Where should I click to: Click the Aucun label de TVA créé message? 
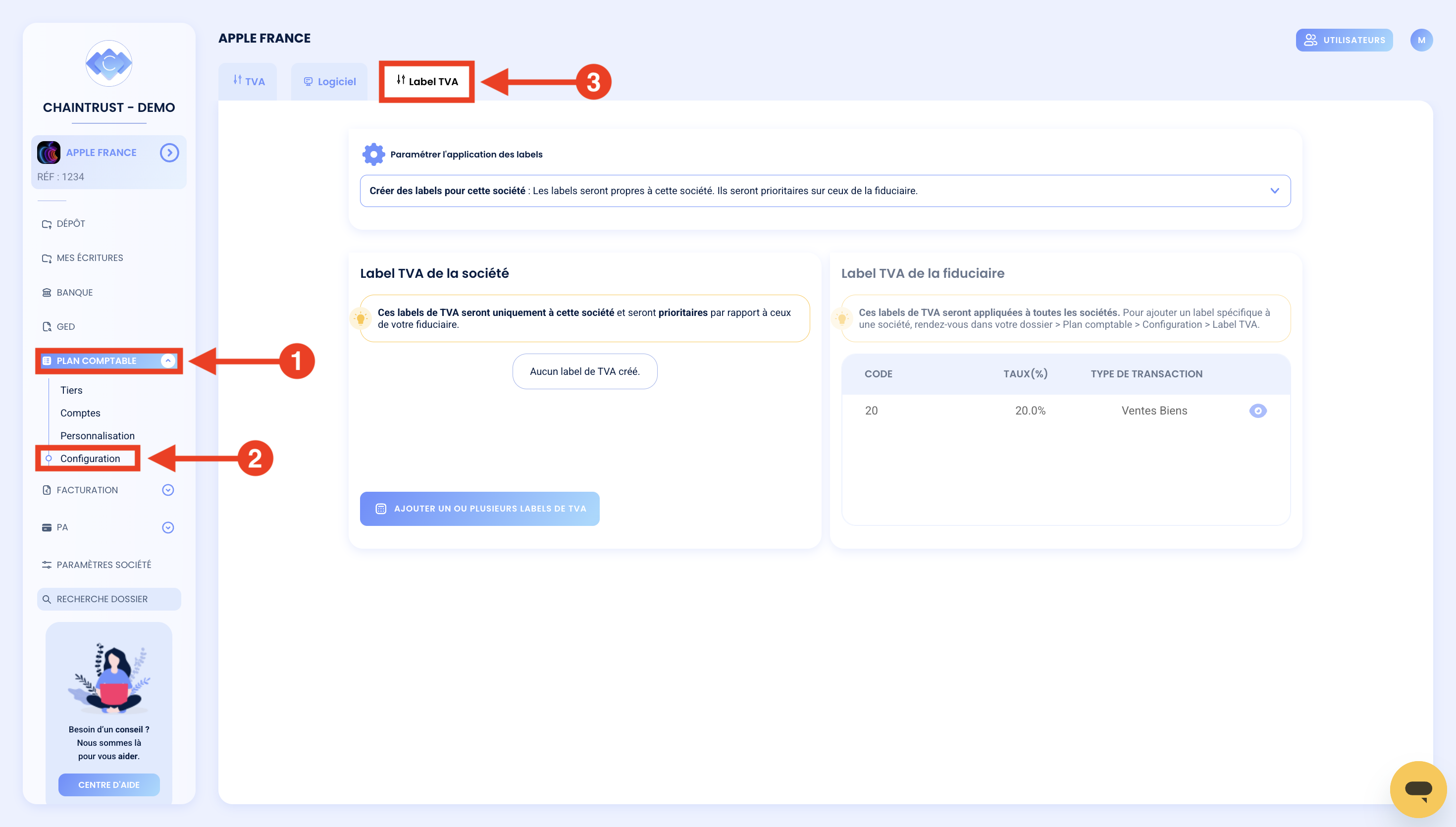[x=584, y=371]
